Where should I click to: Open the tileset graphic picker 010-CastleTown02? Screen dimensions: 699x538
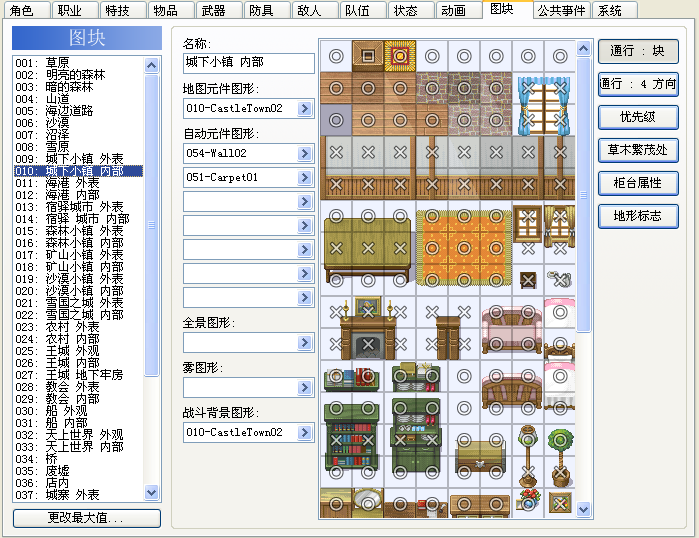[304, 108]
